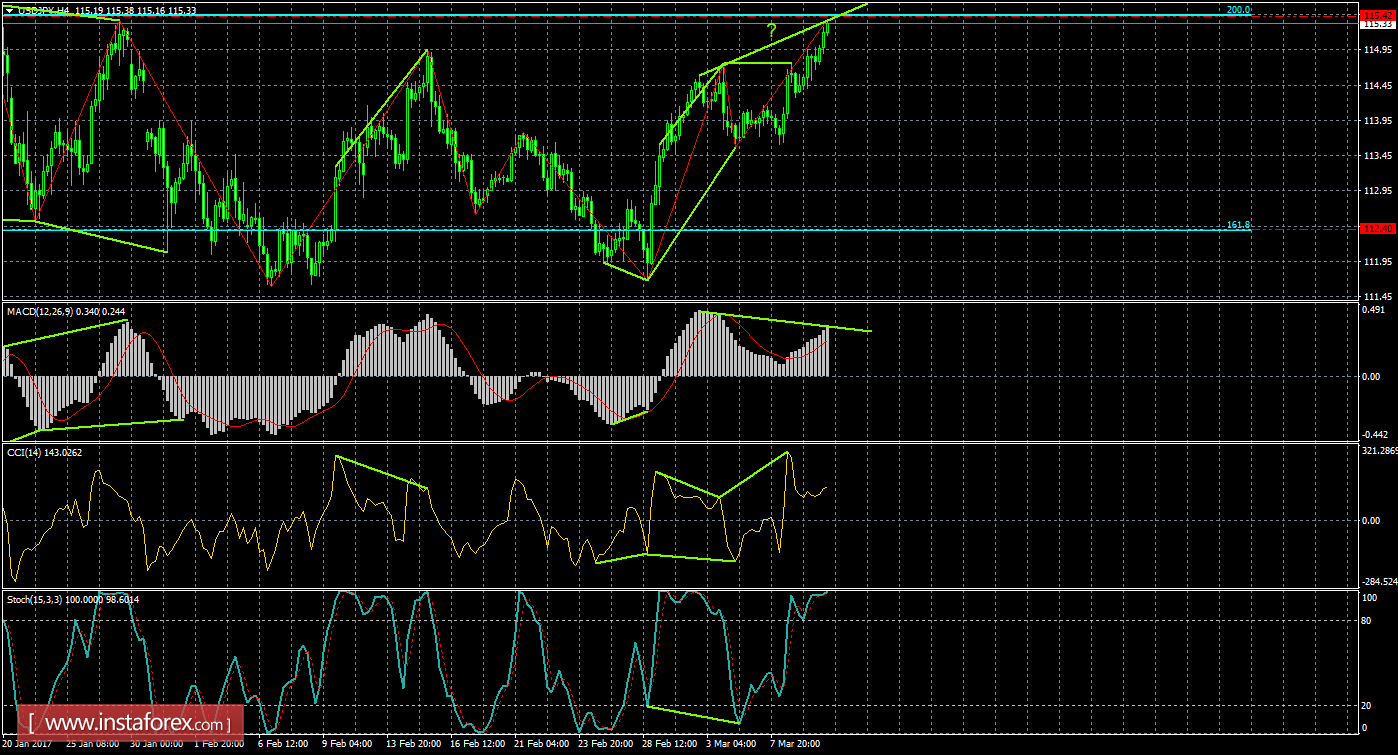
Task: Click the 1 Feb 20:00 time label
Action: pyautogui.click(x=221, y=745)
